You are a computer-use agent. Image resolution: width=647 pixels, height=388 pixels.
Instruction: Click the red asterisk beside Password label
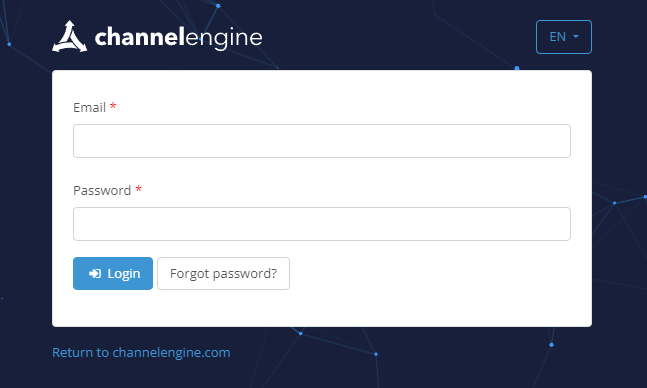(x=139, y=189)
